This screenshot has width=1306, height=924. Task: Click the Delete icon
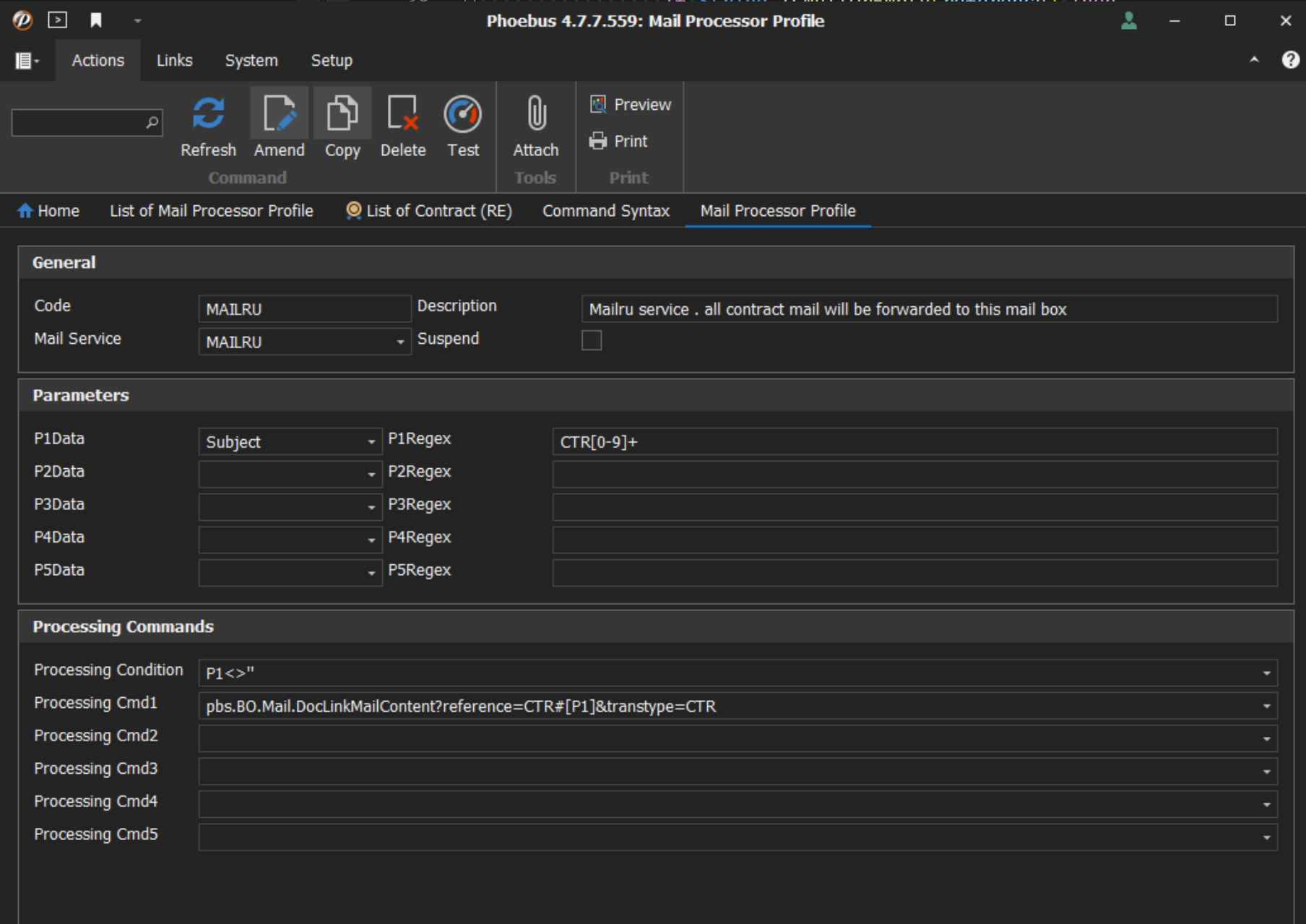coord(402,113)
